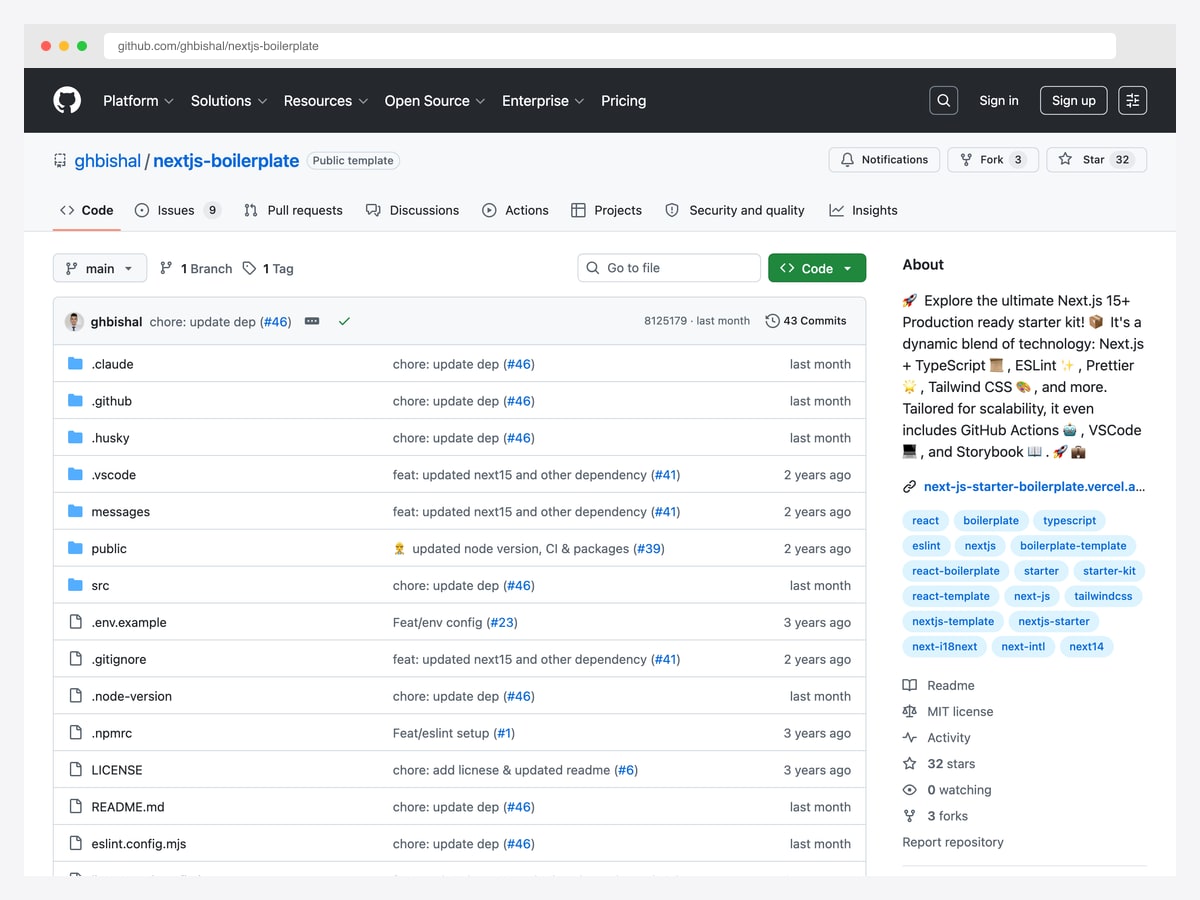
Task: Open pull request #6 in LICENSE row
Action: pyautogui.click(x=626, y=770)
